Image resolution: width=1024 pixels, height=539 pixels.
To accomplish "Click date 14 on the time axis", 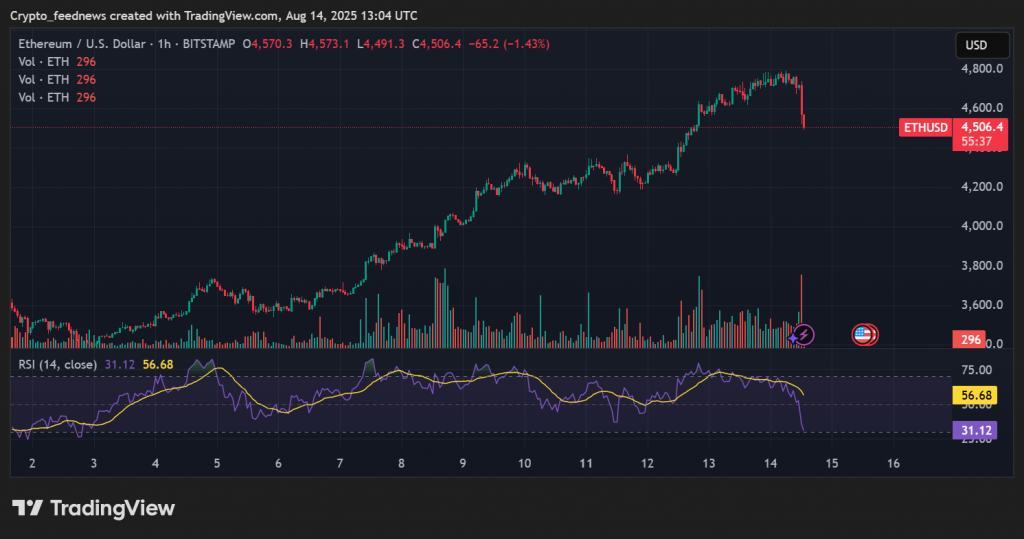I will [x=770, y=464].
